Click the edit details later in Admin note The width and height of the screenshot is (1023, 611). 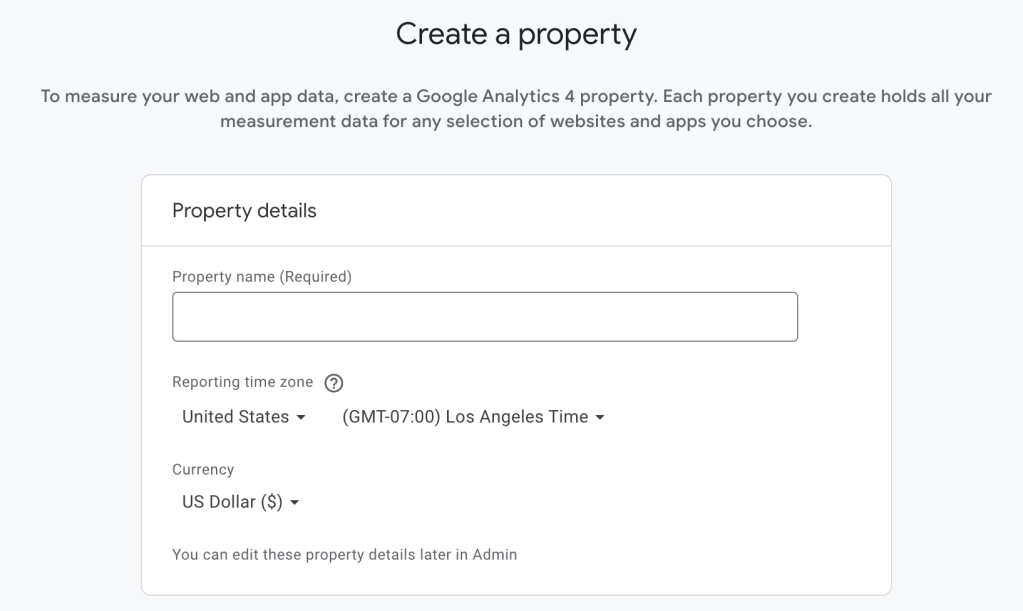click(345, 553)
